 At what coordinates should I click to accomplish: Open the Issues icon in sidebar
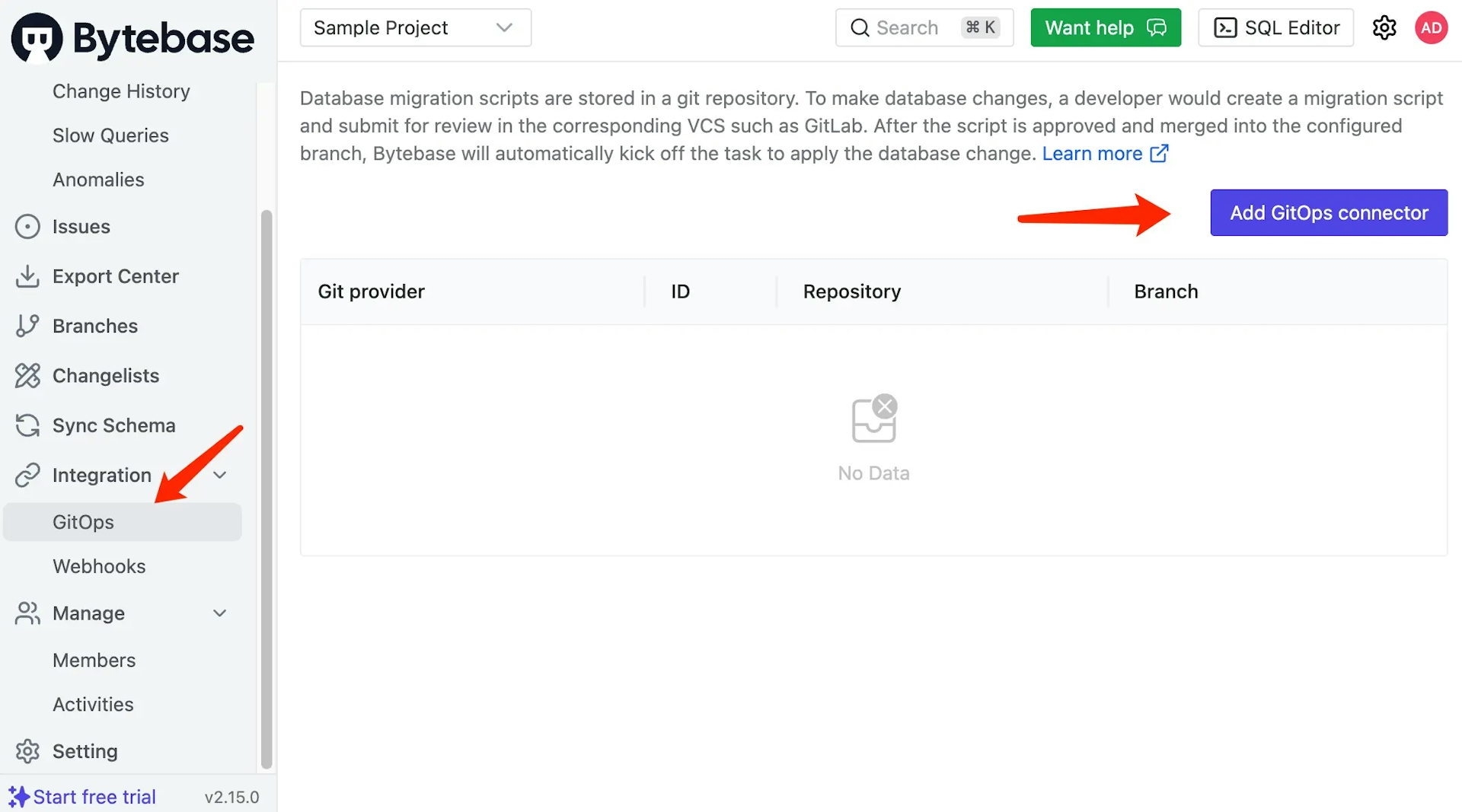pos(27,227)
